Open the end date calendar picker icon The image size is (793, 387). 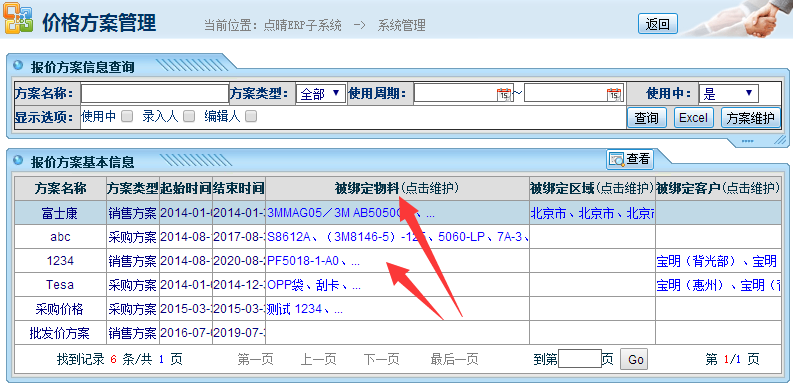click(614, 94)
